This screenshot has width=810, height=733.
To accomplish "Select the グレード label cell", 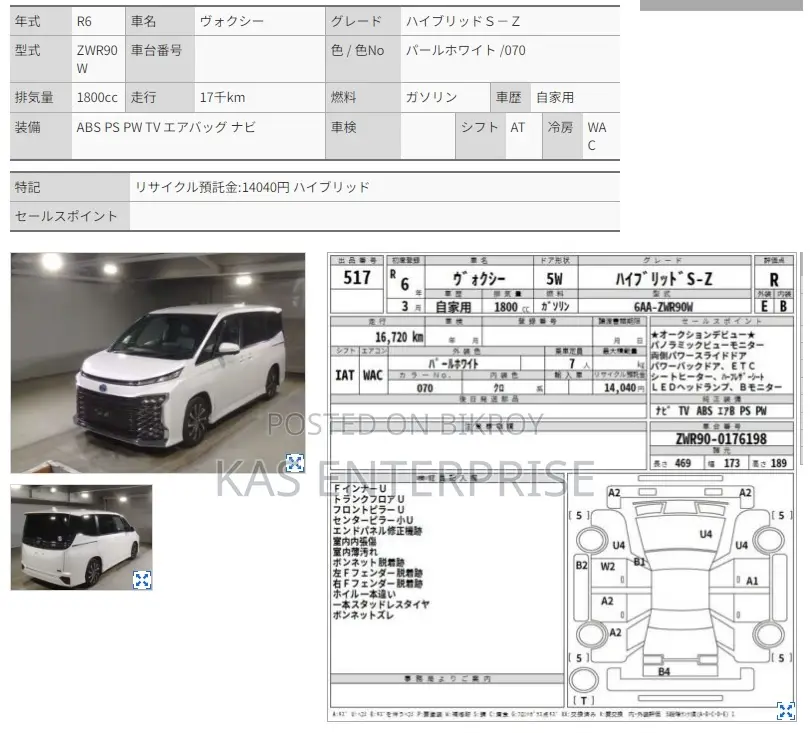I will pos(363,21).
